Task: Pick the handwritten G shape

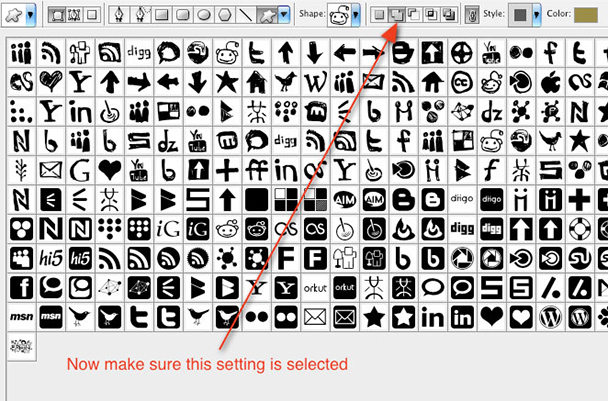Action: click(x=80, y=170)
